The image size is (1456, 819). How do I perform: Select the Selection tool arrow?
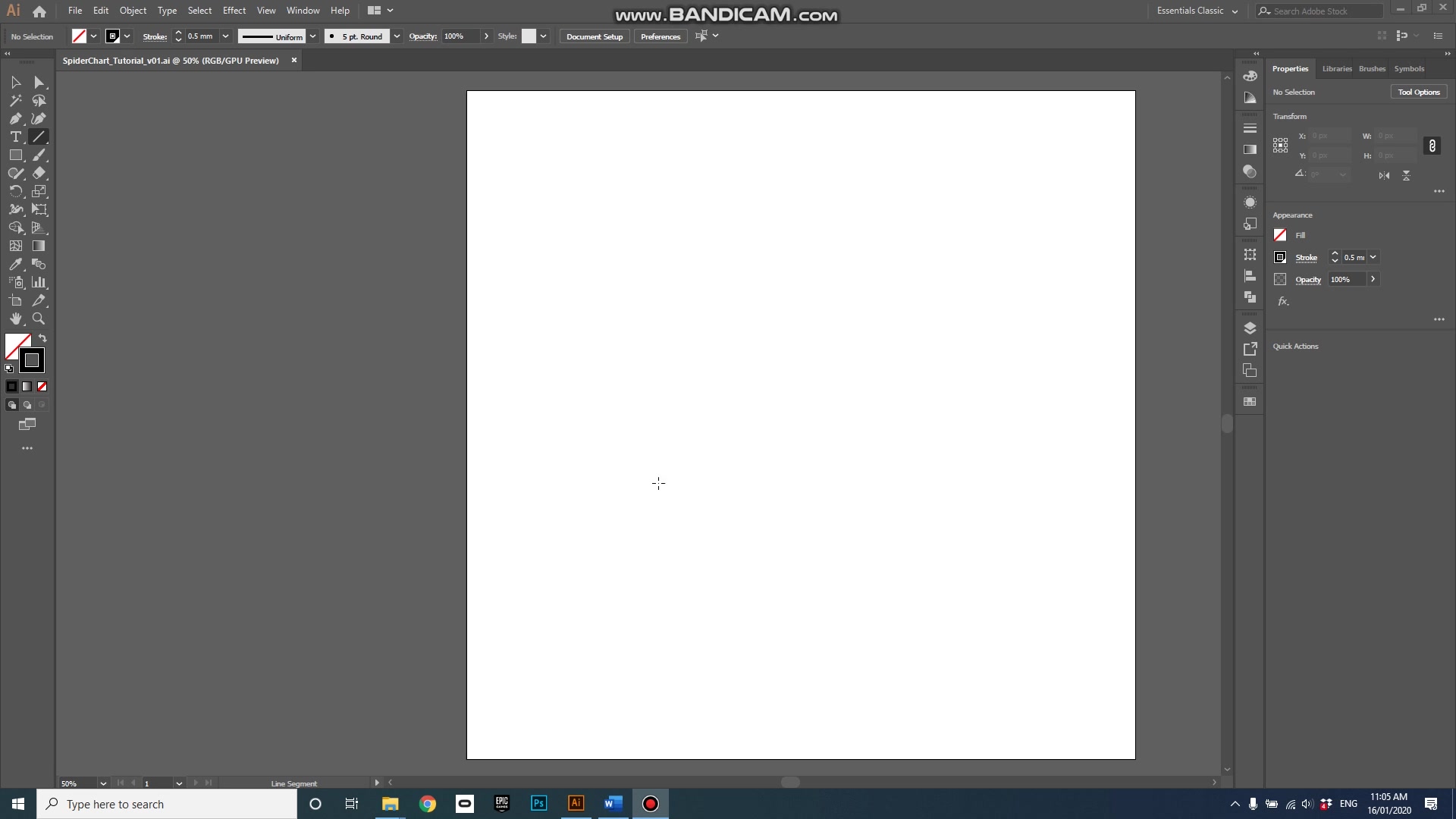tap(16, 82)
